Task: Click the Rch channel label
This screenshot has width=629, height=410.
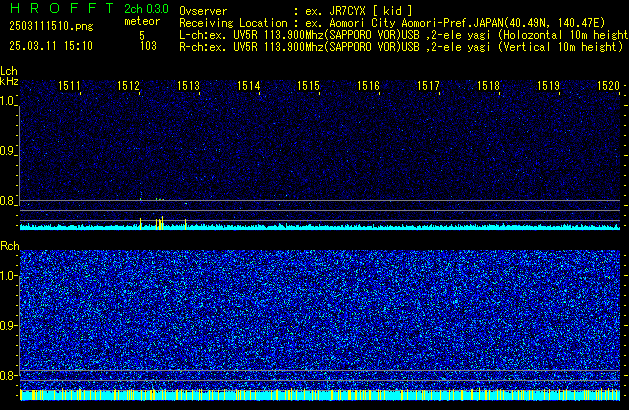Action: pyautogui.click(x=10, y=246)
